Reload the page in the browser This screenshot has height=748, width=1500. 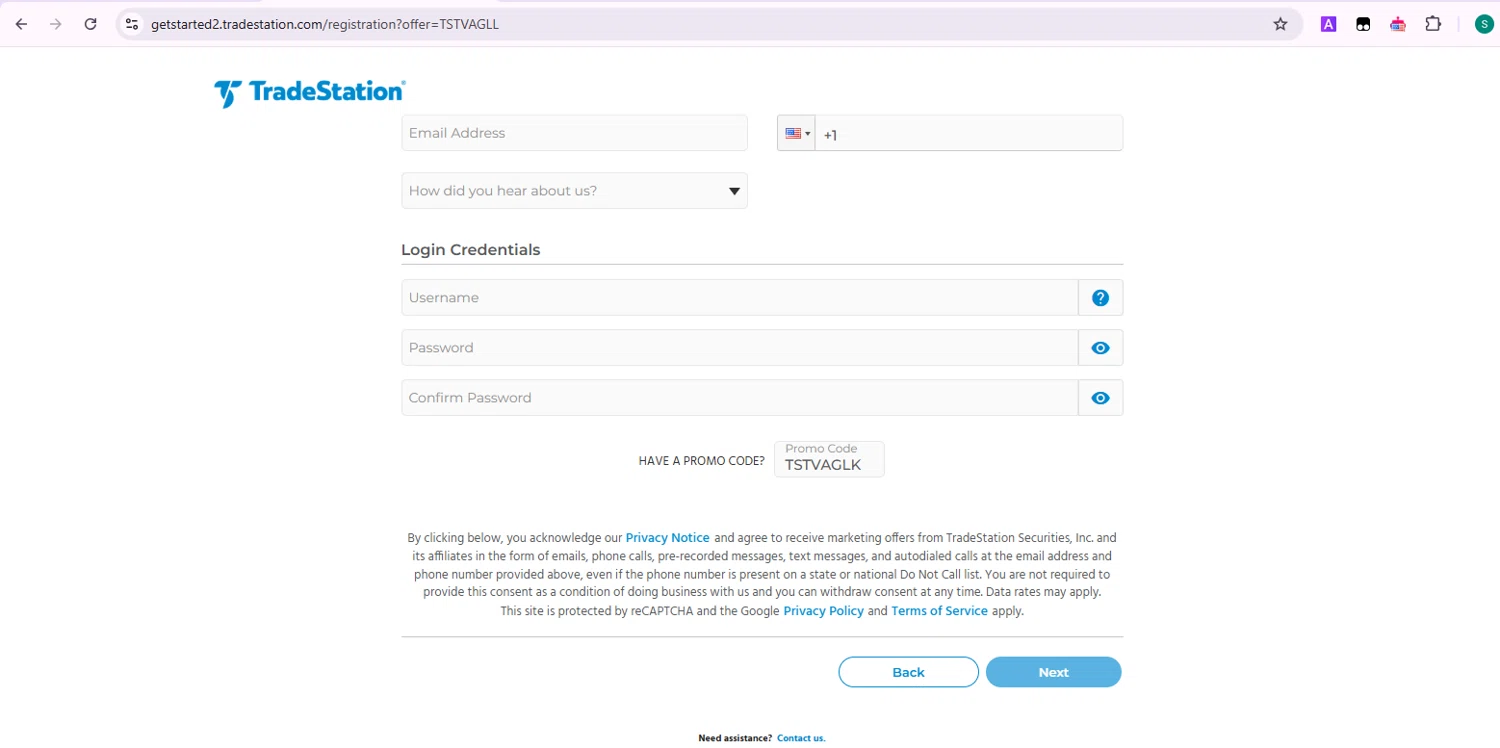[90, 24]
